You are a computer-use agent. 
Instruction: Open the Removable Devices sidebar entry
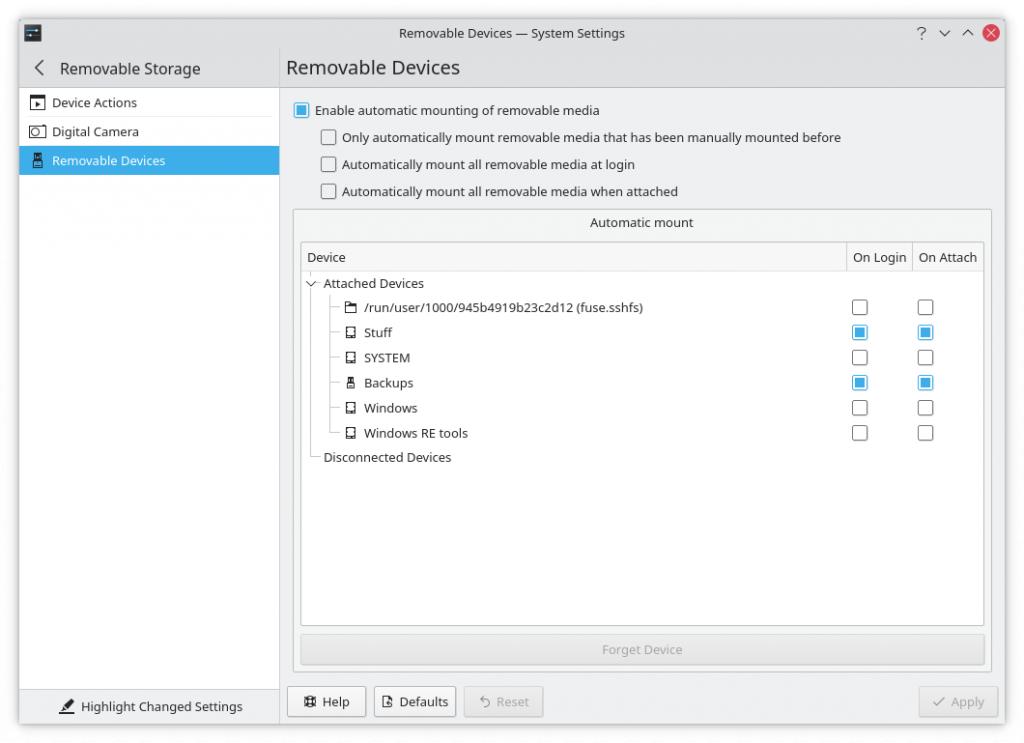pos(108,161)
